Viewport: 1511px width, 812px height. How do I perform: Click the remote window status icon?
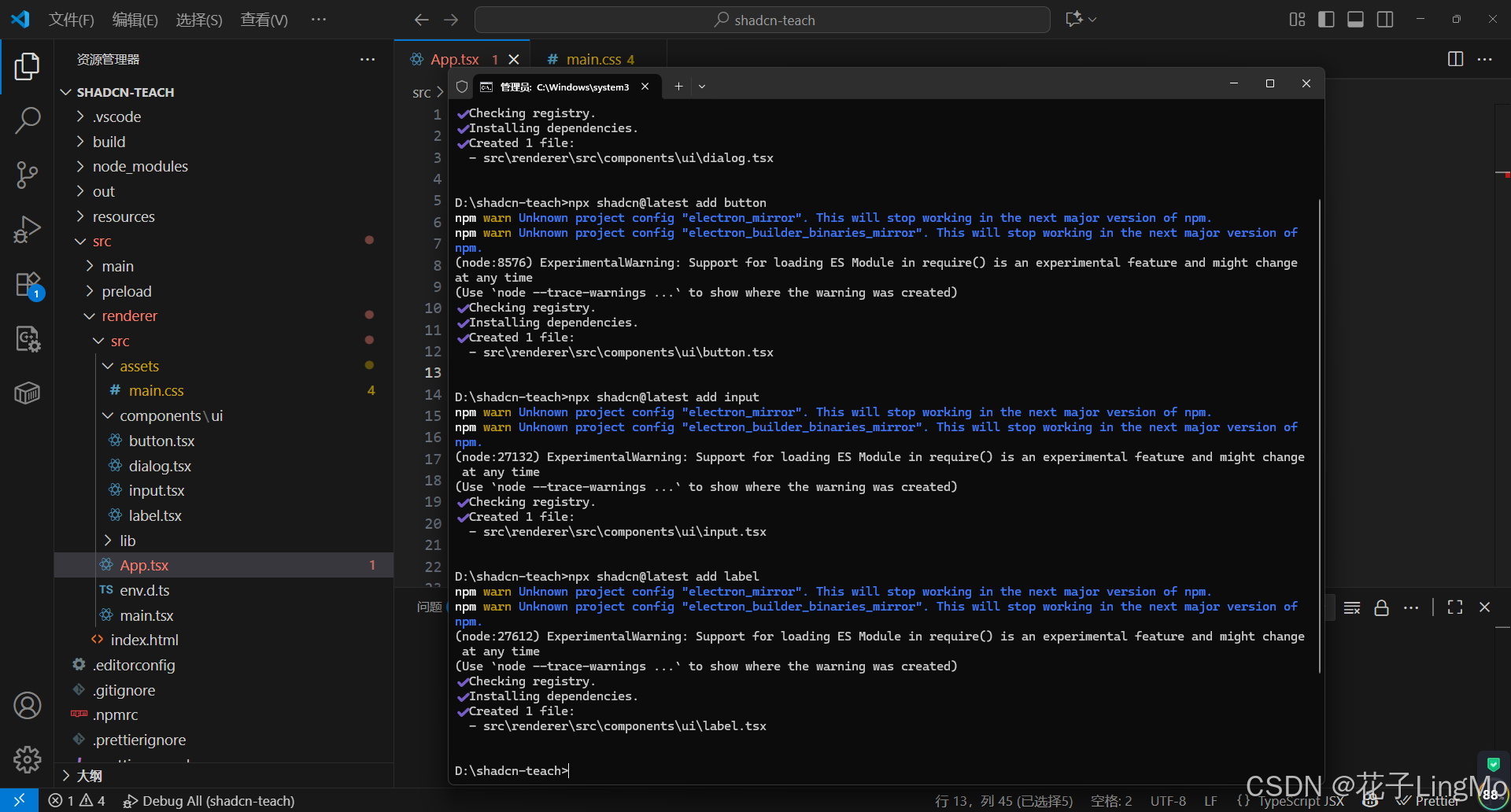coord(19,800)
